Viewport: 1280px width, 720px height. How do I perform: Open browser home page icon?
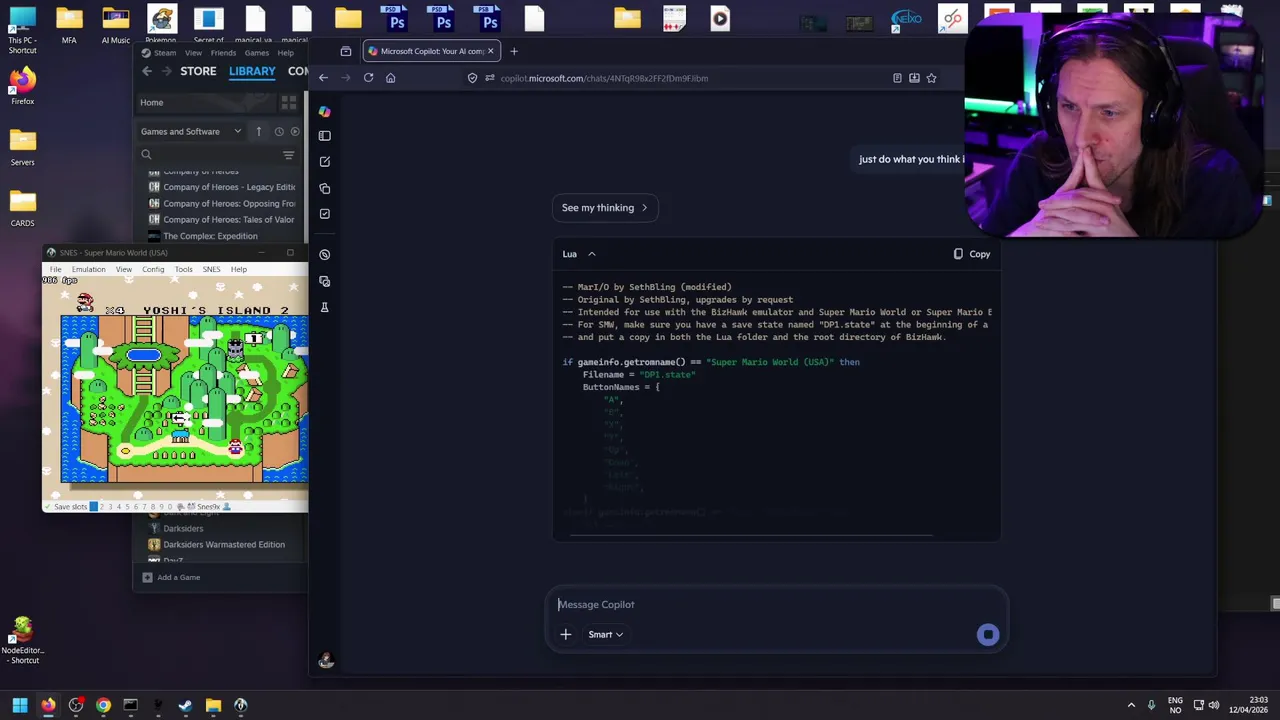(391, 78)
